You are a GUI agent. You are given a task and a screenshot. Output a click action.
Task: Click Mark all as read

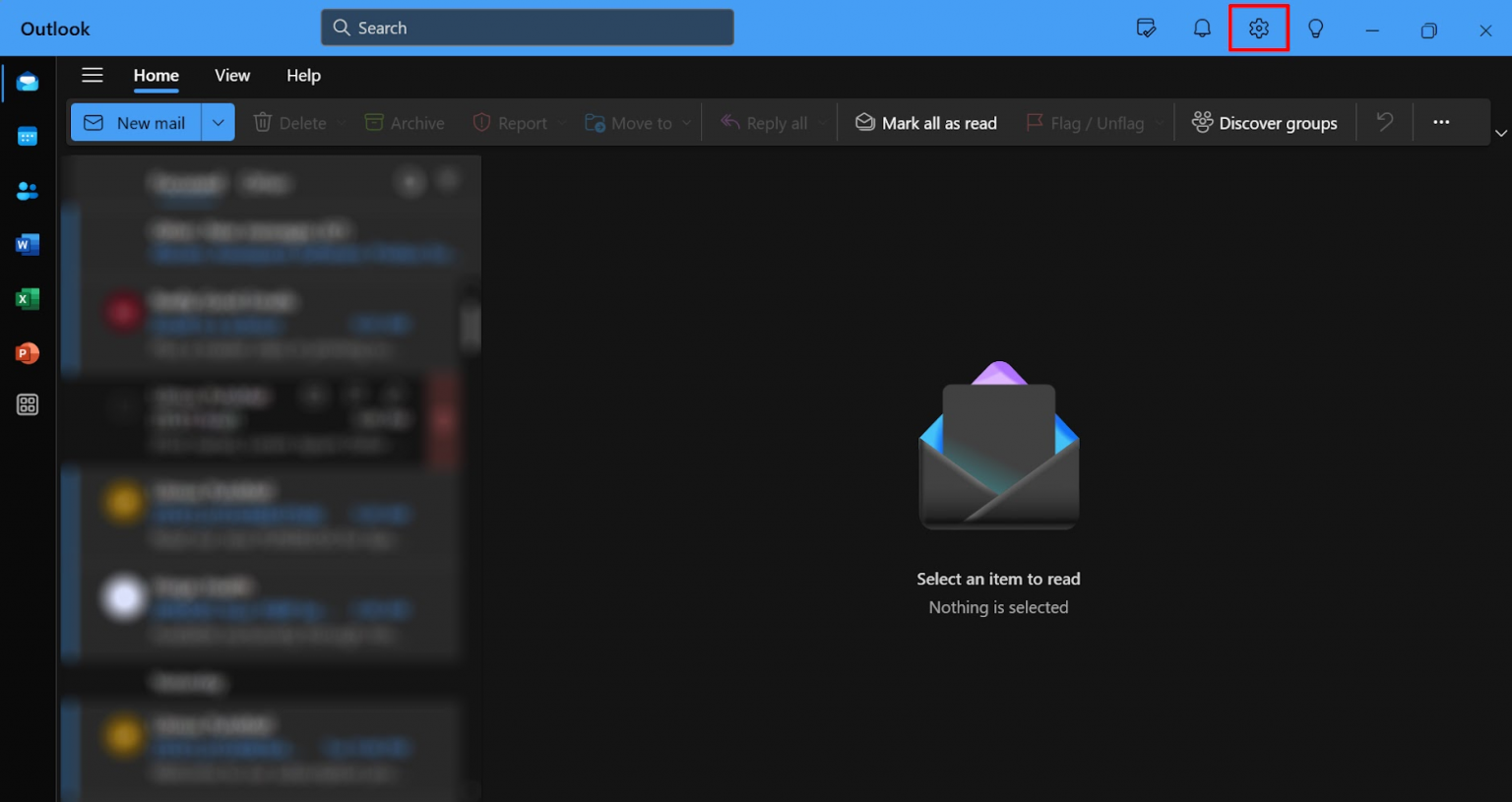(x=926, y=123)
